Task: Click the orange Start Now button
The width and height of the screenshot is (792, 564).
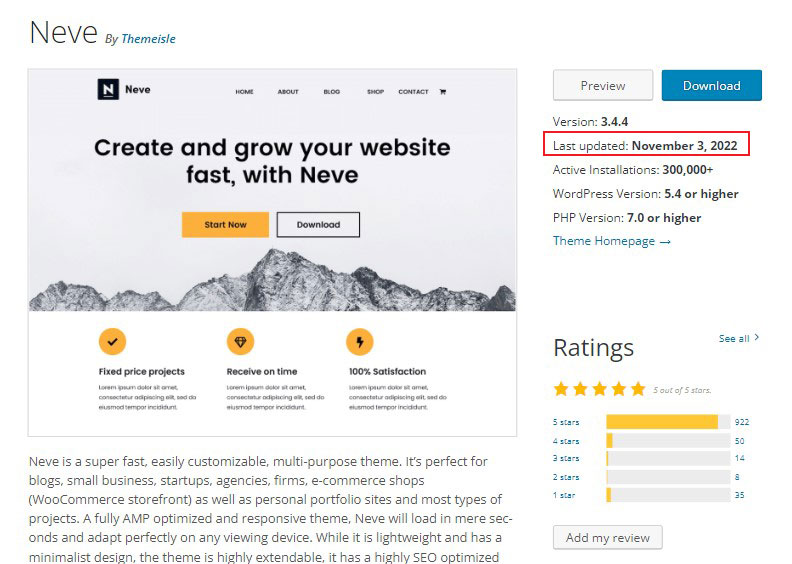Action: [225, 225]
